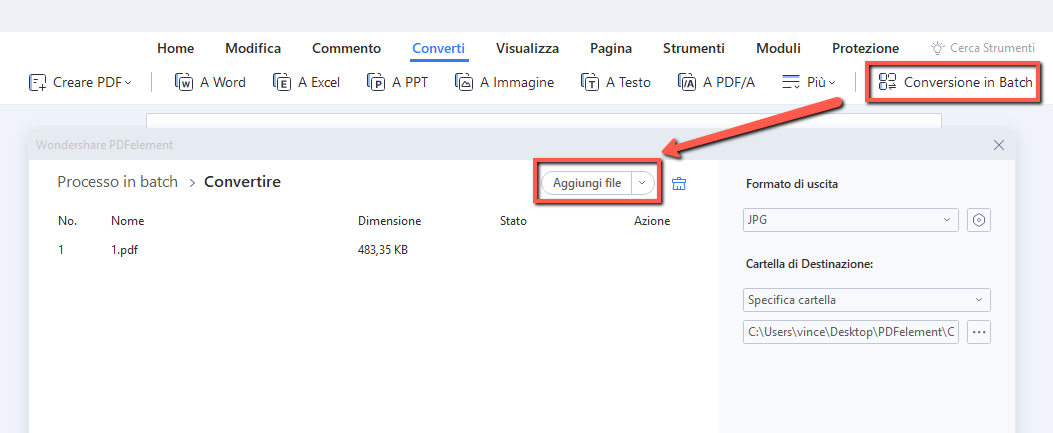Convert to Word with A Word
Screen dimensions: 1053x433
point(210,83)
